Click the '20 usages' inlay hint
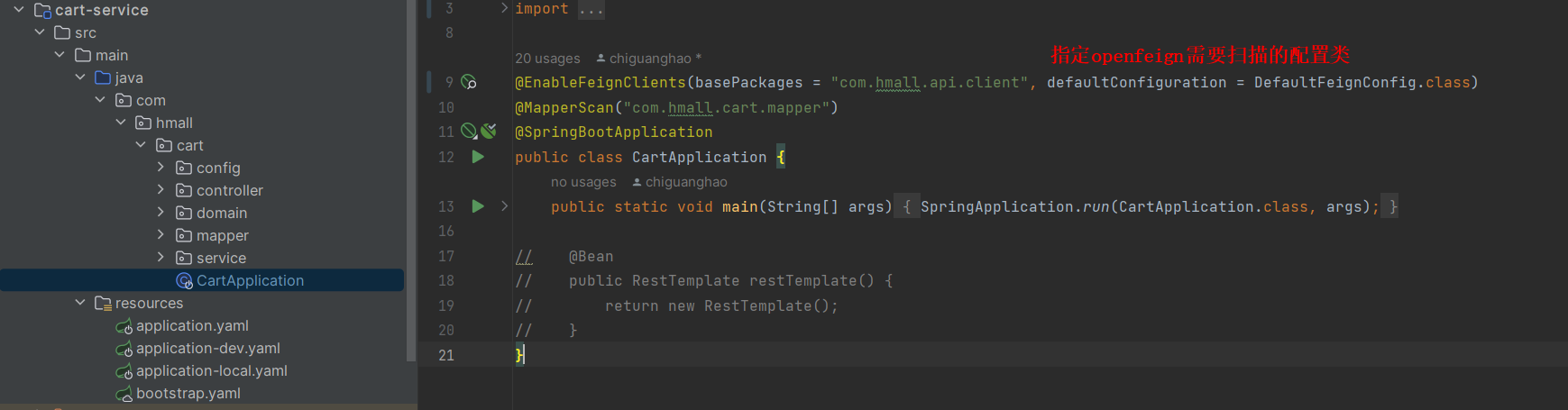The height and width of the screenshot is (410, 1568). click(547, 59)
